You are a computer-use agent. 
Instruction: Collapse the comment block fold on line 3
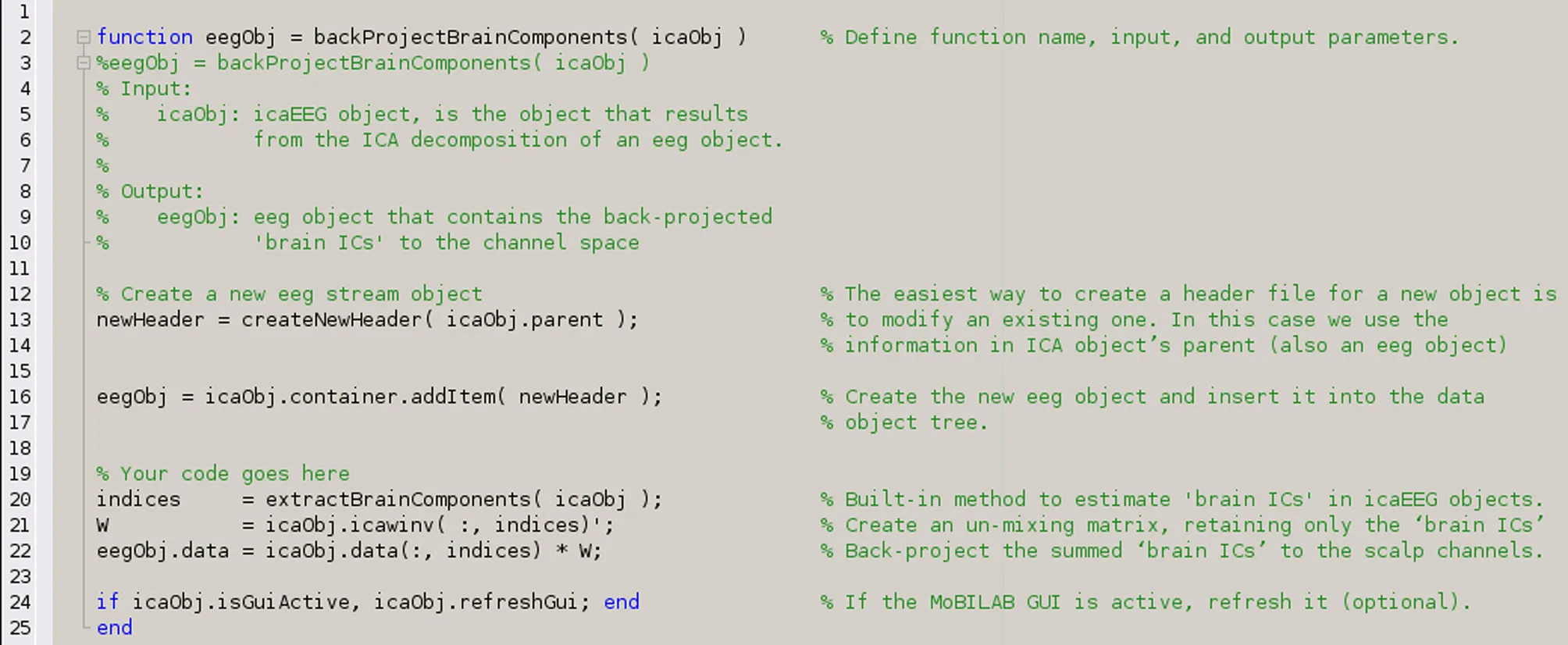click(83, 62)
